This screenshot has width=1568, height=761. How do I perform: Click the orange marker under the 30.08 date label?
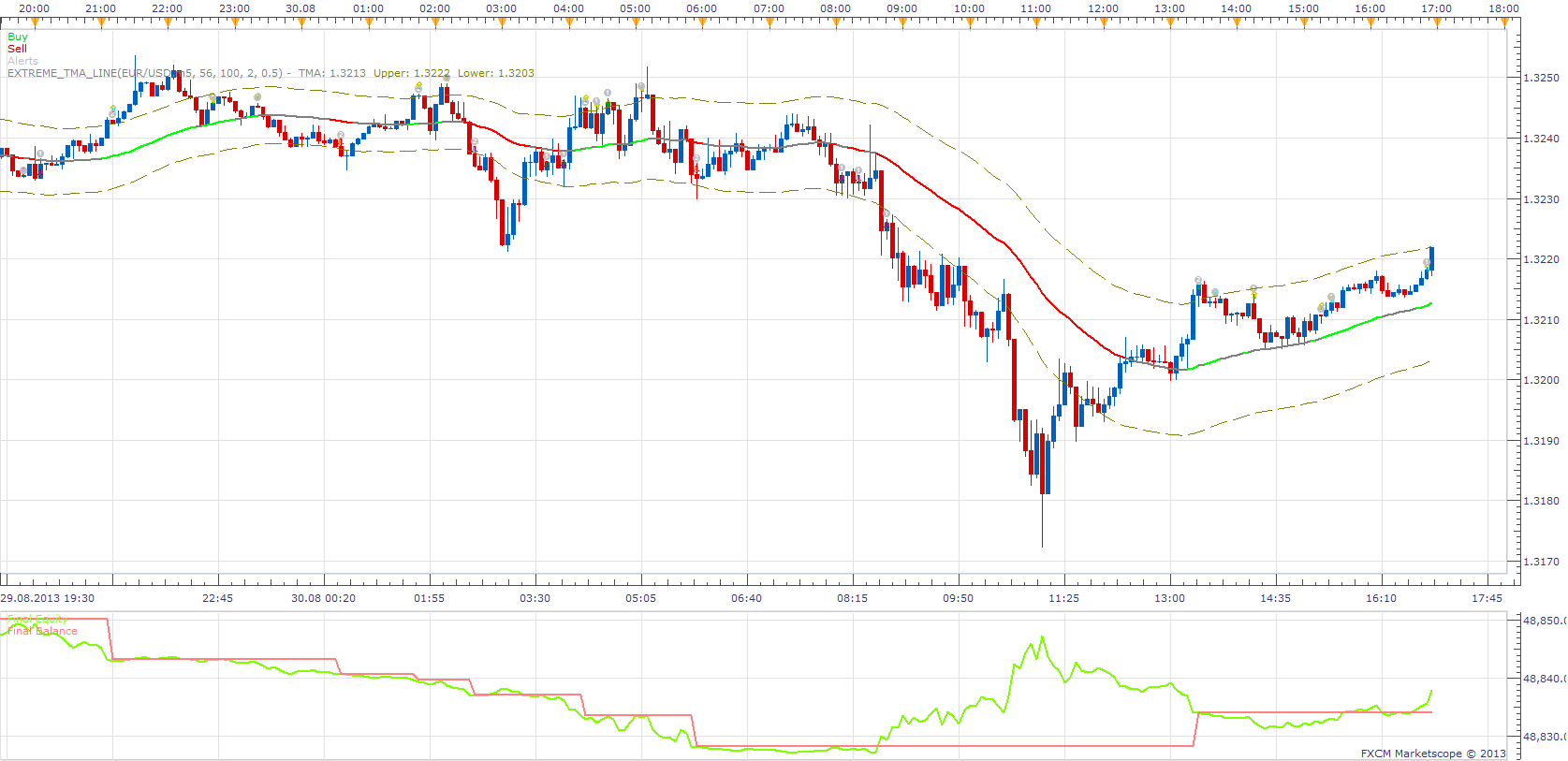click(301, 22)
